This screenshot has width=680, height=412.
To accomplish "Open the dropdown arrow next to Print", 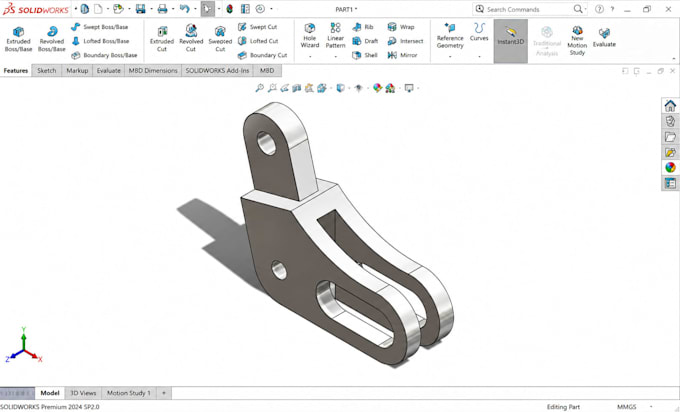I will pyautogui.click(x=173, y=9).
